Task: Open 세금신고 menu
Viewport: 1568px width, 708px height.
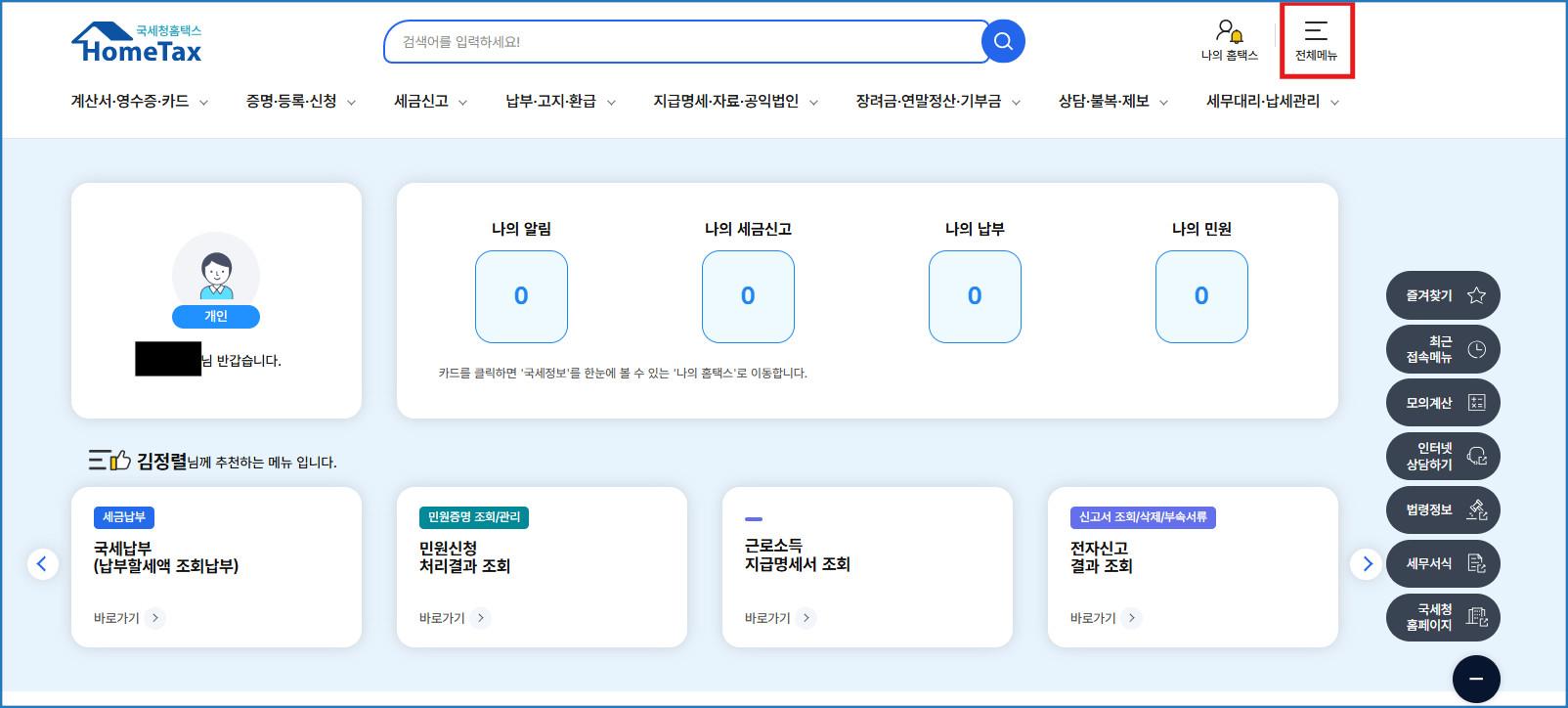Action: click(421, 101)
